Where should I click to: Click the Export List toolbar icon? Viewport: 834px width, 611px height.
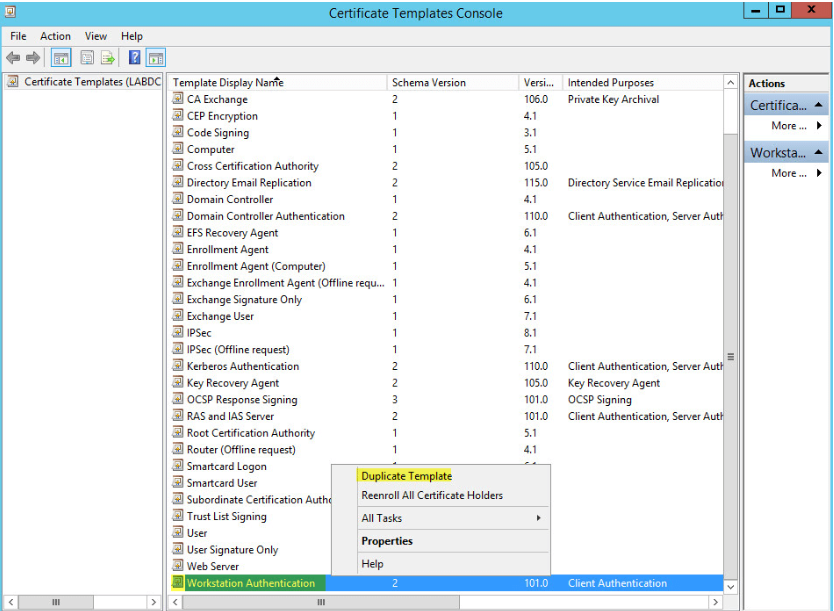pyautogui.click(x=107, y=57)
